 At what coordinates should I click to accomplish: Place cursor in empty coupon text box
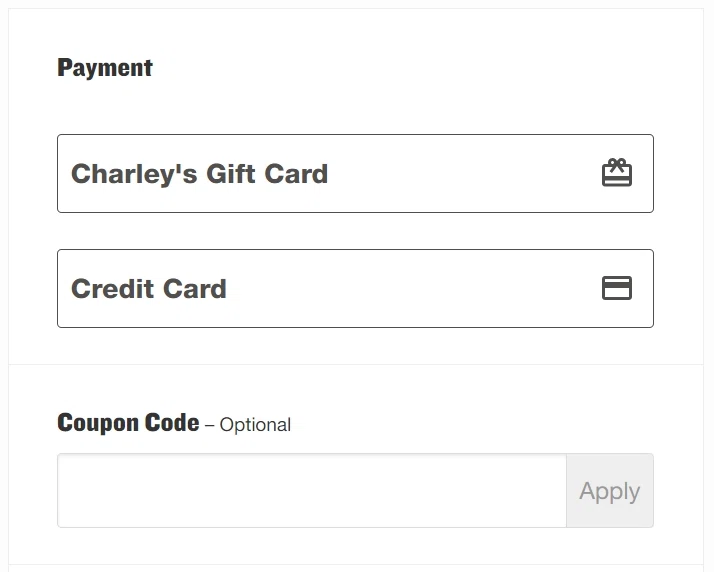point(312,491)
